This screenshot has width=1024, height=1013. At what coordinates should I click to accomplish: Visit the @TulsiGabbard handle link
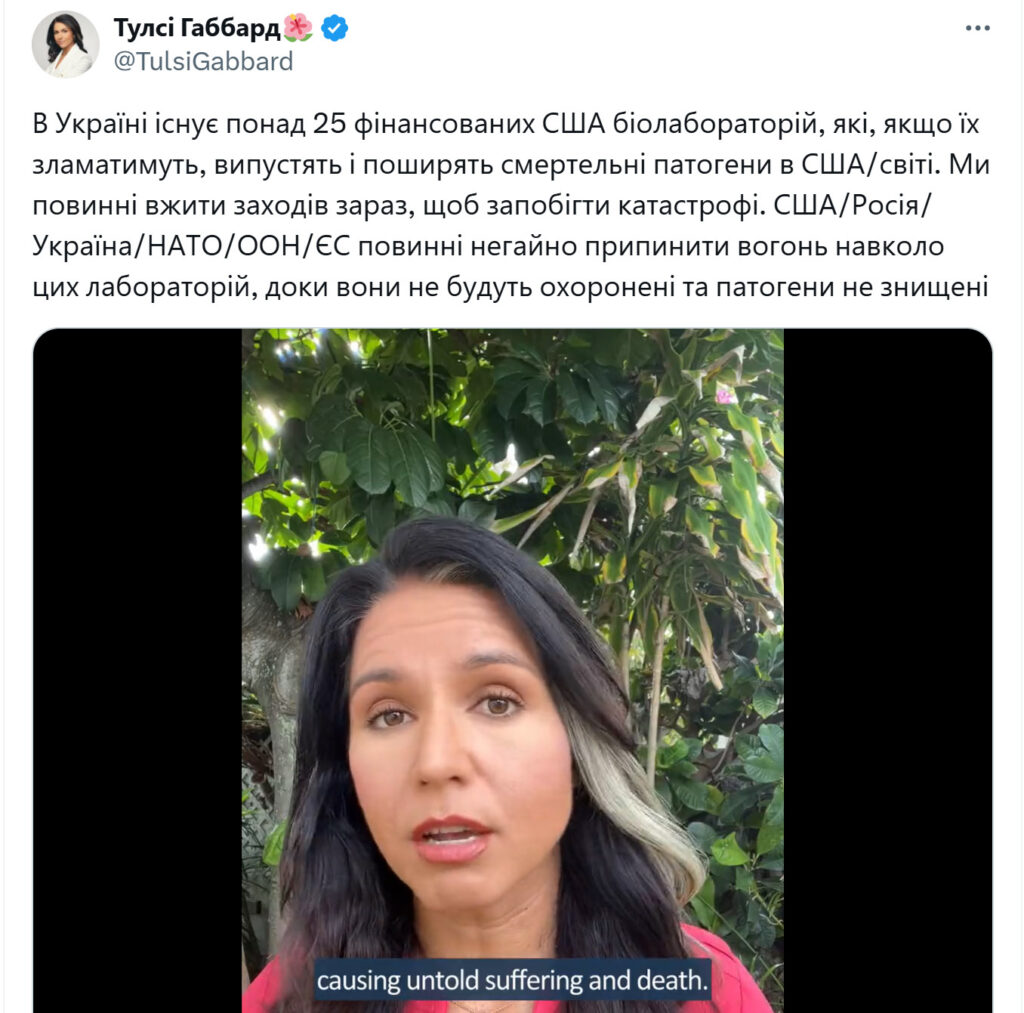point(203,61)
